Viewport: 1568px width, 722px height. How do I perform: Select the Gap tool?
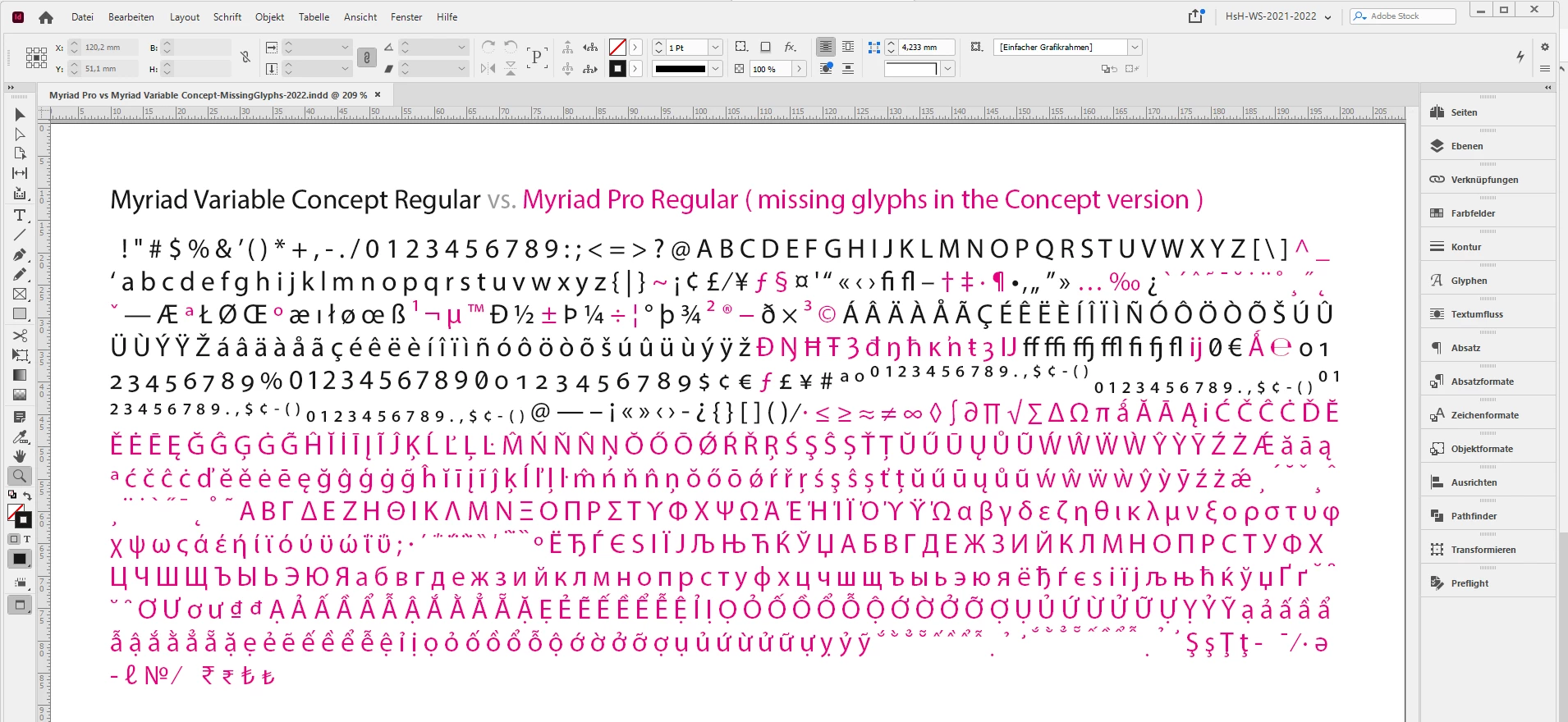point(20,173)
